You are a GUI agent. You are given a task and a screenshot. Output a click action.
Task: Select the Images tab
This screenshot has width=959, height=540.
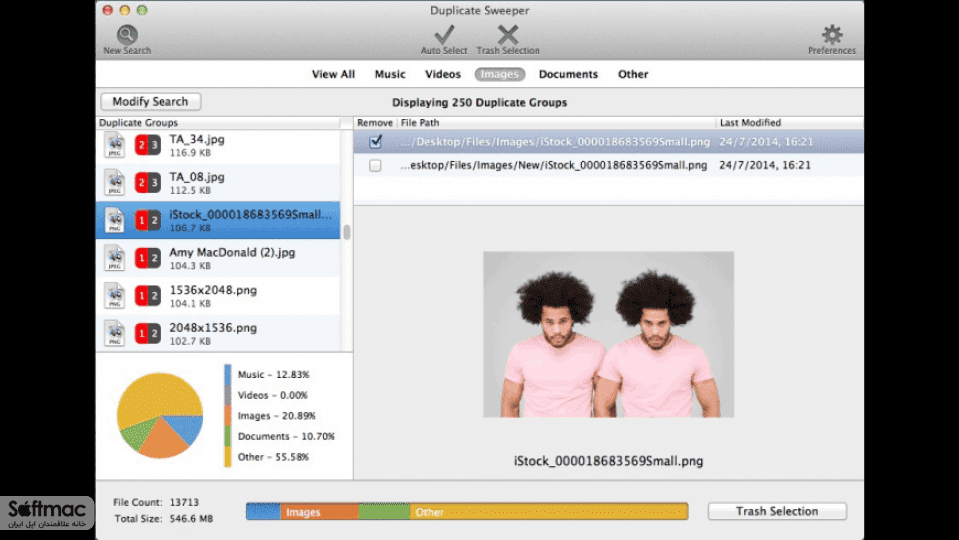point(500,74)
